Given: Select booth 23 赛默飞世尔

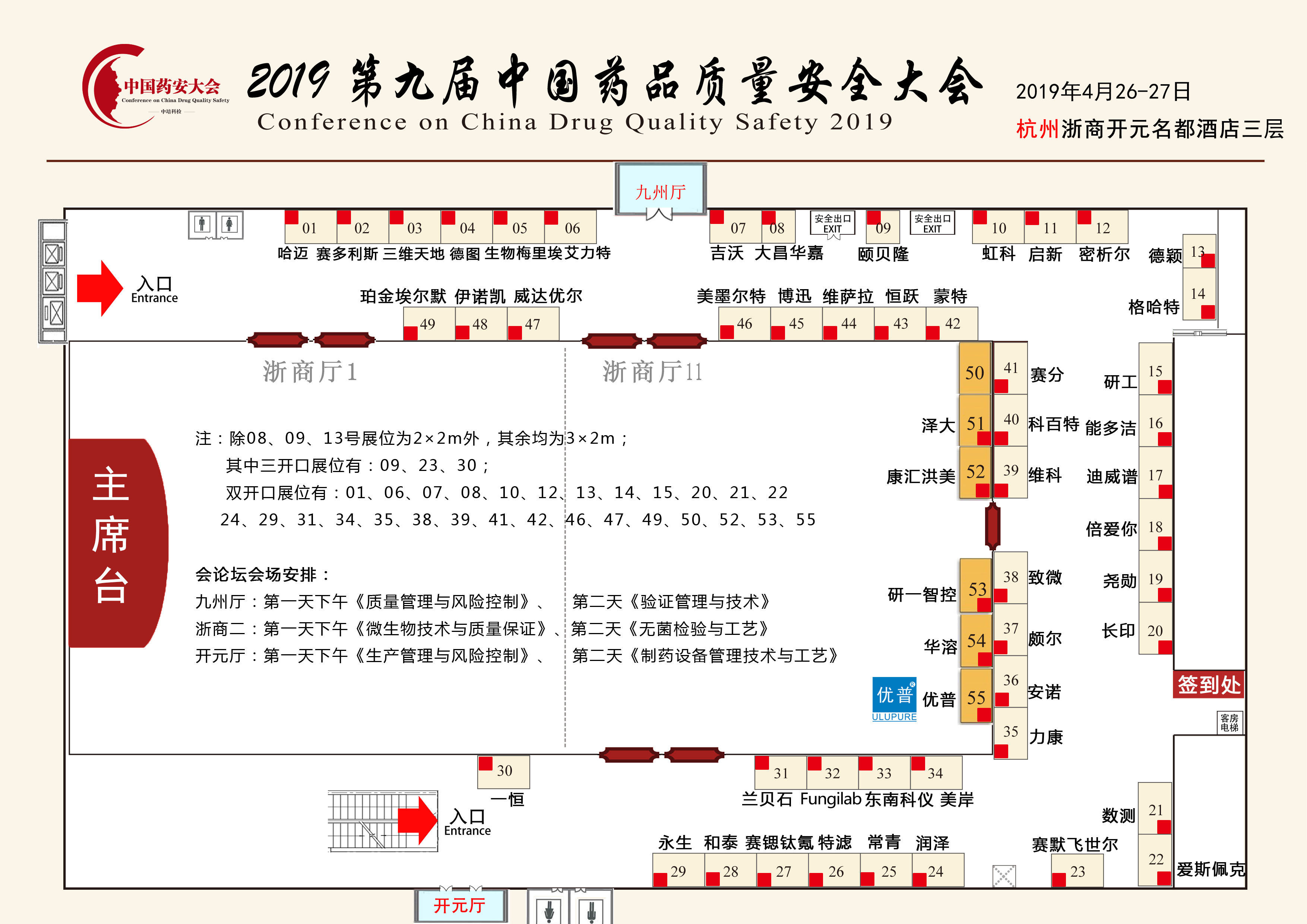Looking at the screenshot, I should [1077, 870].
